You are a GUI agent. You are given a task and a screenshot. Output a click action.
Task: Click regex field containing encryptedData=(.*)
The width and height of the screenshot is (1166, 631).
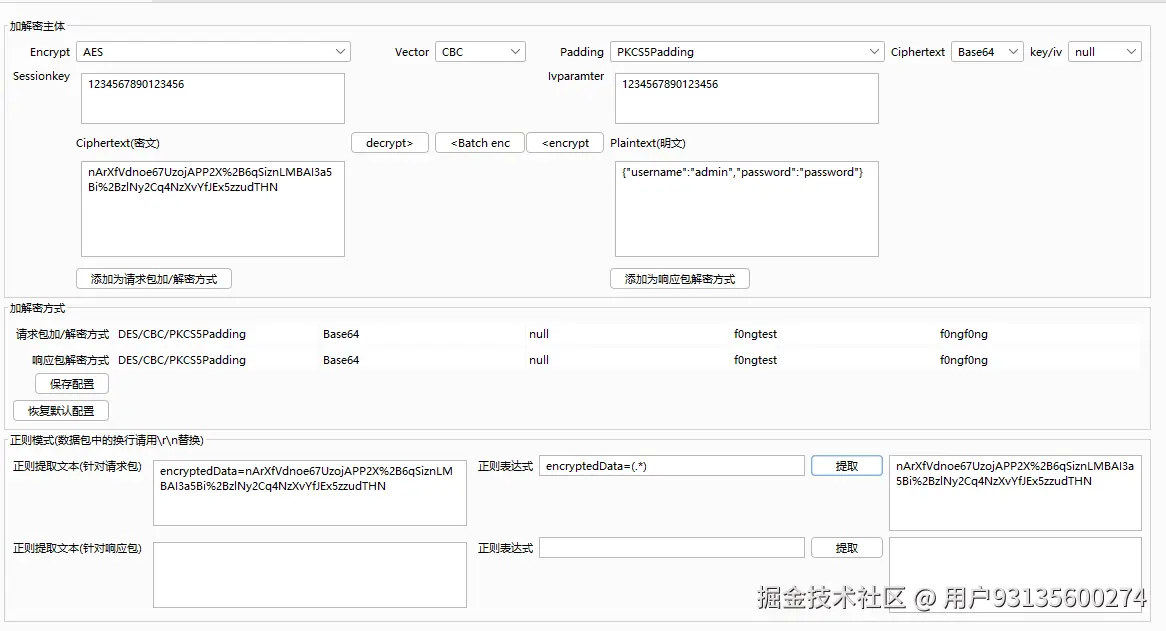point(671,466)
